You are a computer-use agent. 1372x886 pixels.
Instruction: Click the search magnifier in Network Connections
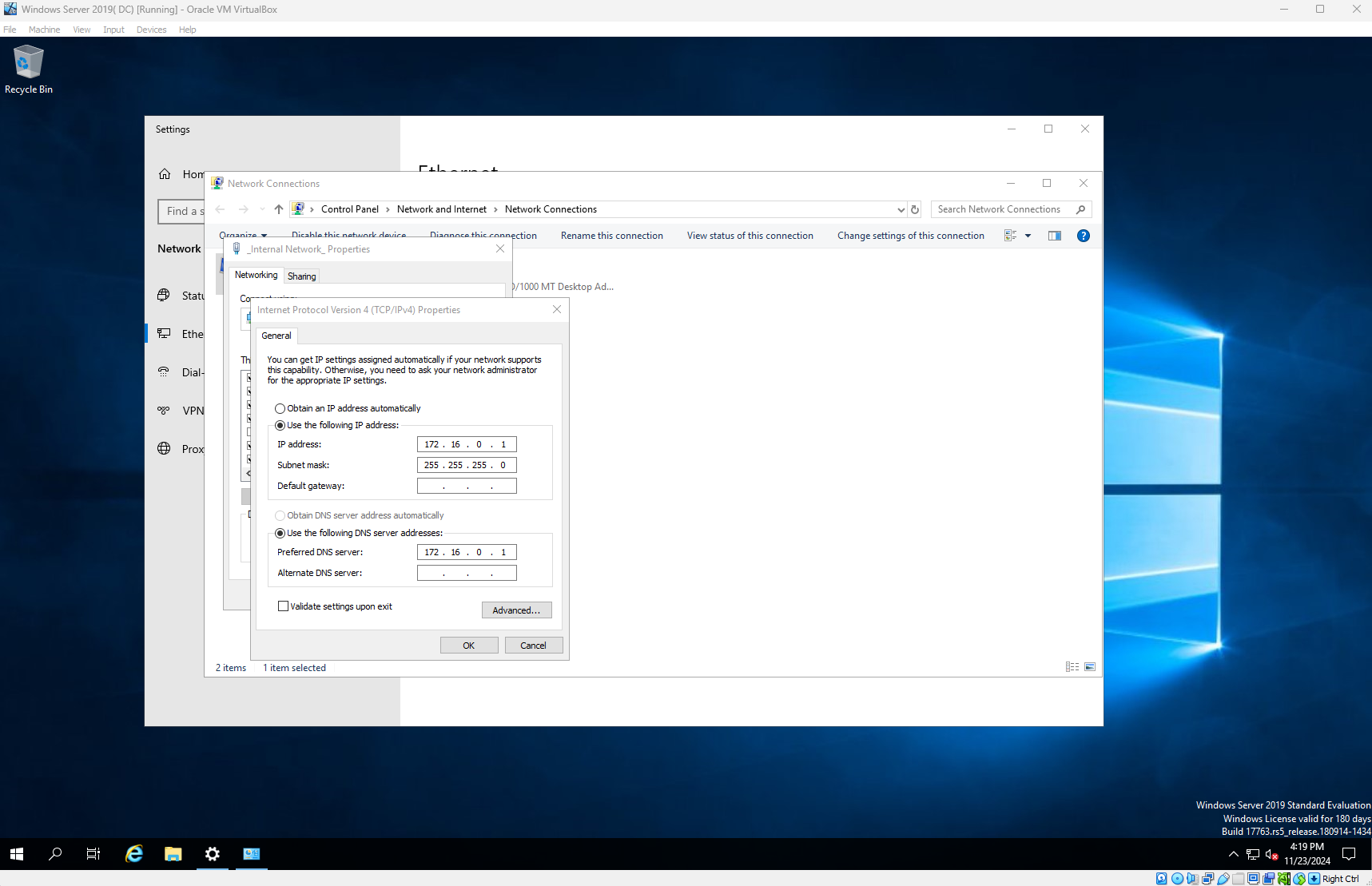coord(1081,209)
